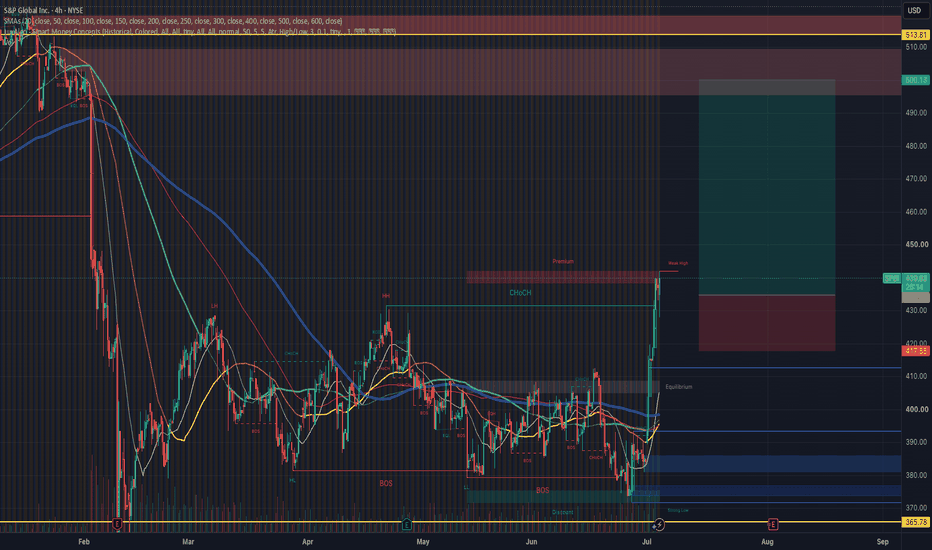Click the 365.78 yellow price label
This screenshot has height=550, width=932.
pos(915,522)
